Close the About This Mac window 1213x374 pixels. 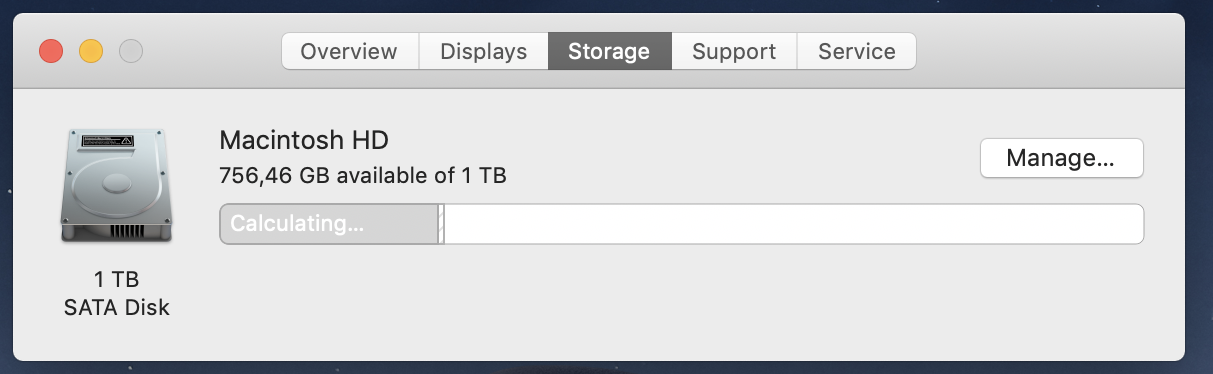[51, 51]
